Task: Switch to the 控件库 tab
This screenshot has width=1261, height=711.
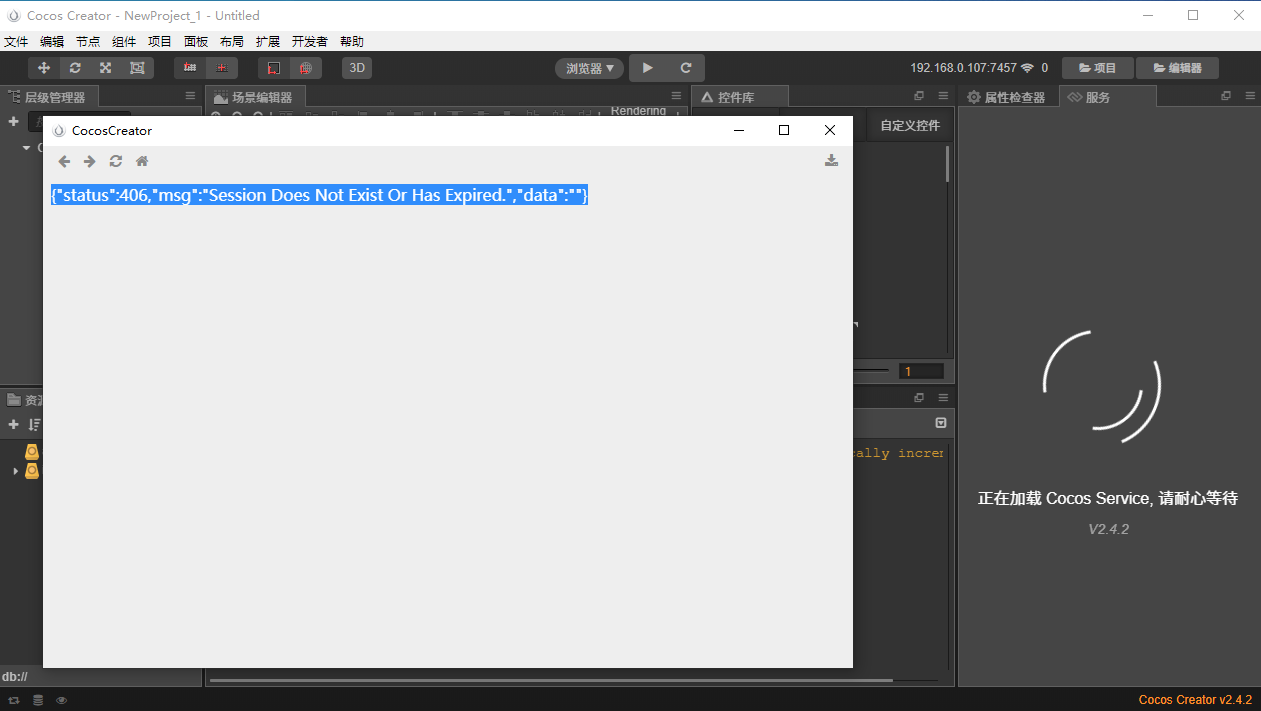Action: (x=738, y=97)
